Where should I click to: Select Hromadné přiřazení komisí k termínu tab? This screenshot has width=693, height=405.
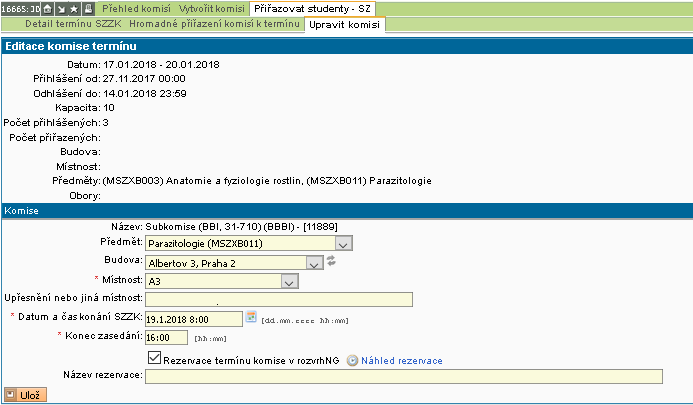tap(215, 24)
